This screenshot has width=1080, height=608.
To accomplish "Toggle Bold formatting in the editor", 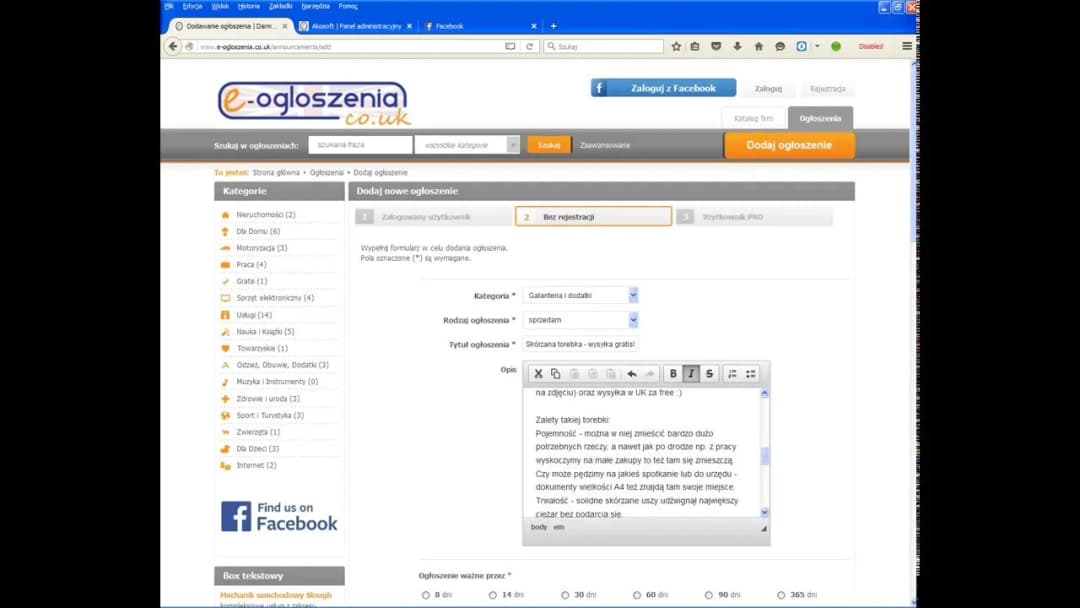I will click(x=673, y=374).
